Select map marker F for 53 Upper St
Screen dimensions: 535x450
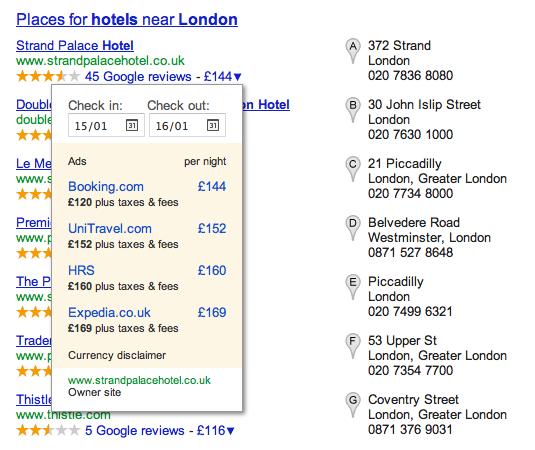(x=353, y=346)
